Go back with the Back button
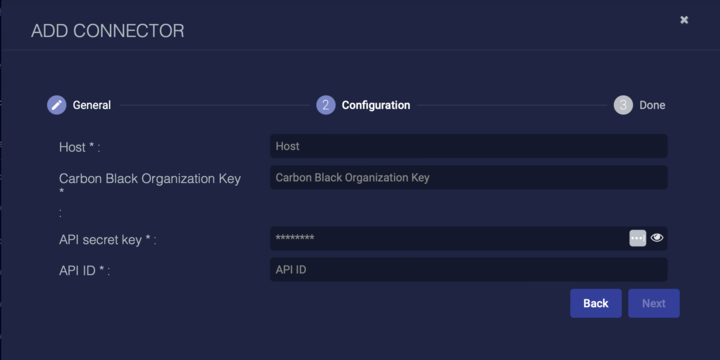720x360 pixels. (596, 303)
